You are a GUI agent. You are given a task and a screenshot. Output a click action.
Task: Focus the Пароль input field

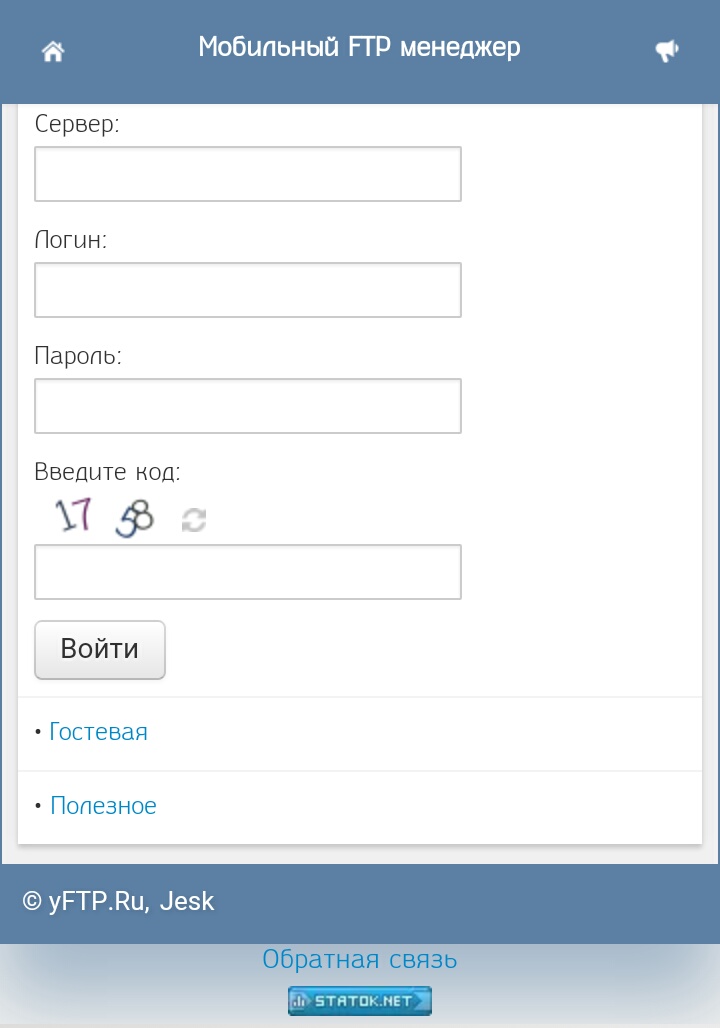pos(248,406)
